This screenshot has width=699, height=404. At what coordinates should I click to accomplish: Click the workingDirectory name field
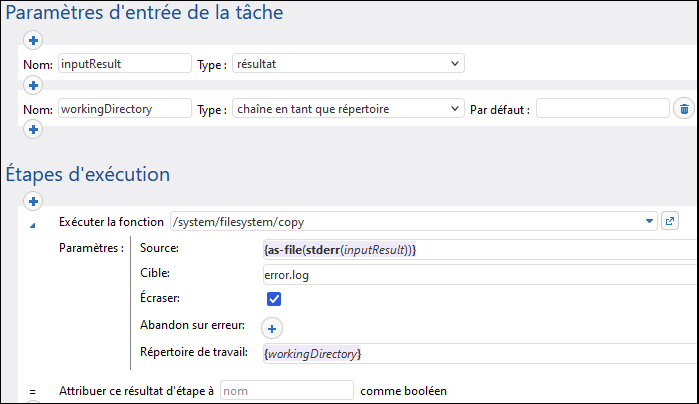click(x=124, y=108)
